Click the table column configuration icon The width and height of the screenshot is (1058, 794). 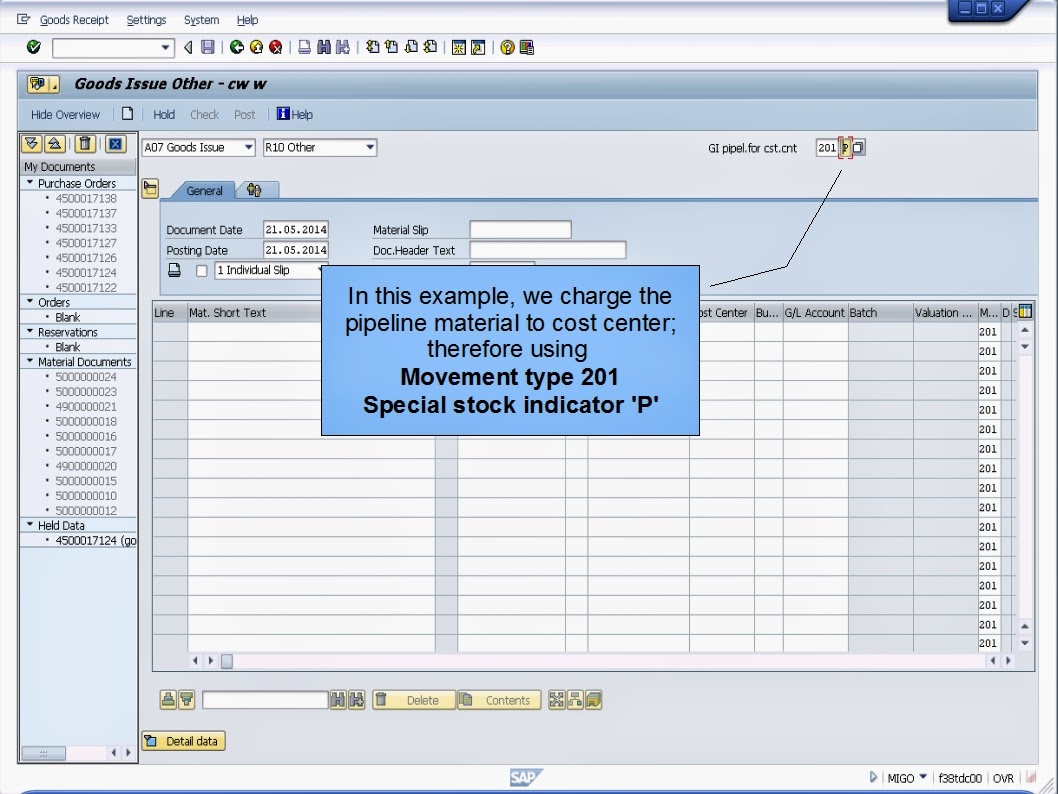(x=1025, y=312)
